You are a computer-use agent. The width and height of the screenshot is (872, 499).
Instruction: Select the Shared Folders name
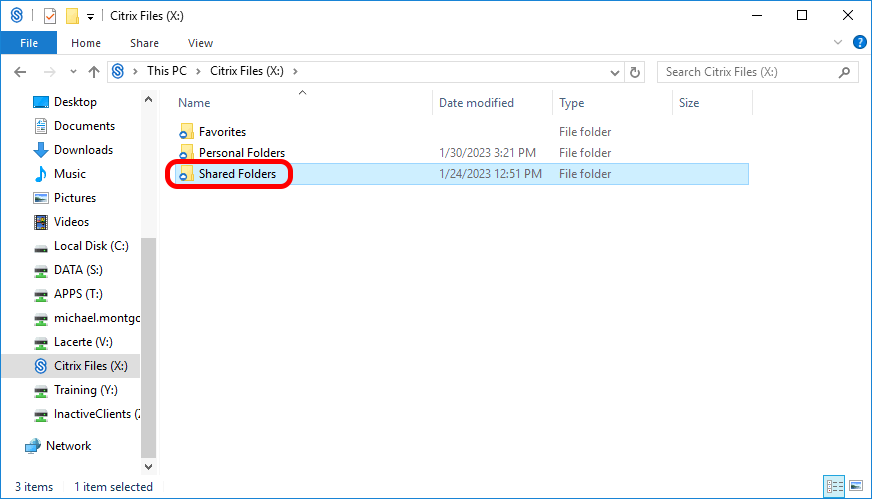click(237, 174)
